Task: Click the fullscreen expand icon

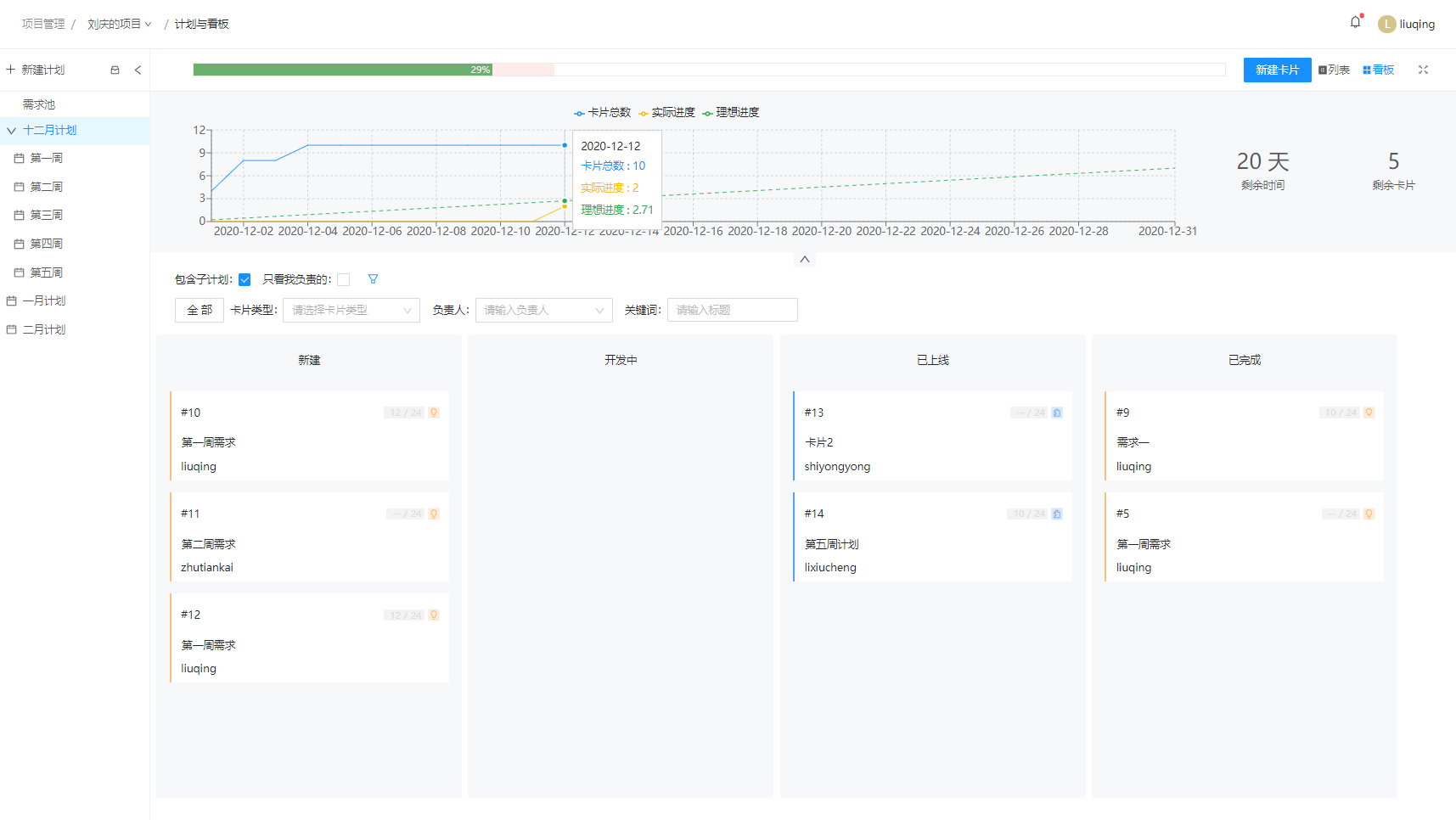Action: point(1423,70)
